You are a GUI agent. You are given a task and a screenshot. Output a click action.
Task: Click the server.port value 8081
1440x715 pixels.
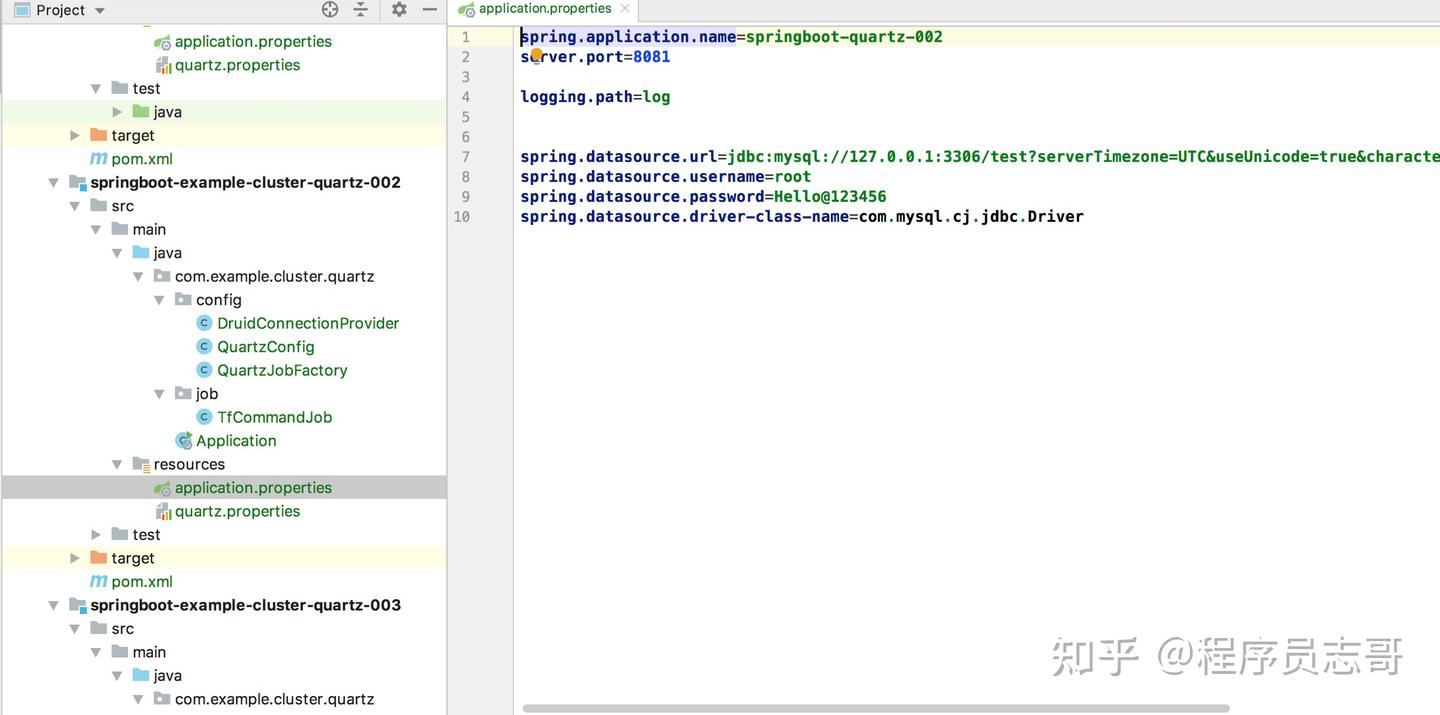(651, 57)
